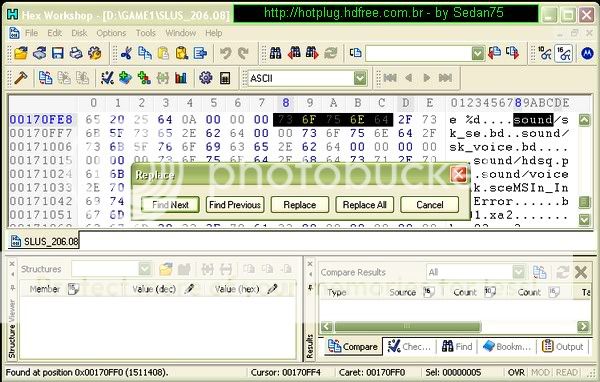This screenshot has width=600, height=382.
Task: Open the Help menu
Action: tap(214, 33)
